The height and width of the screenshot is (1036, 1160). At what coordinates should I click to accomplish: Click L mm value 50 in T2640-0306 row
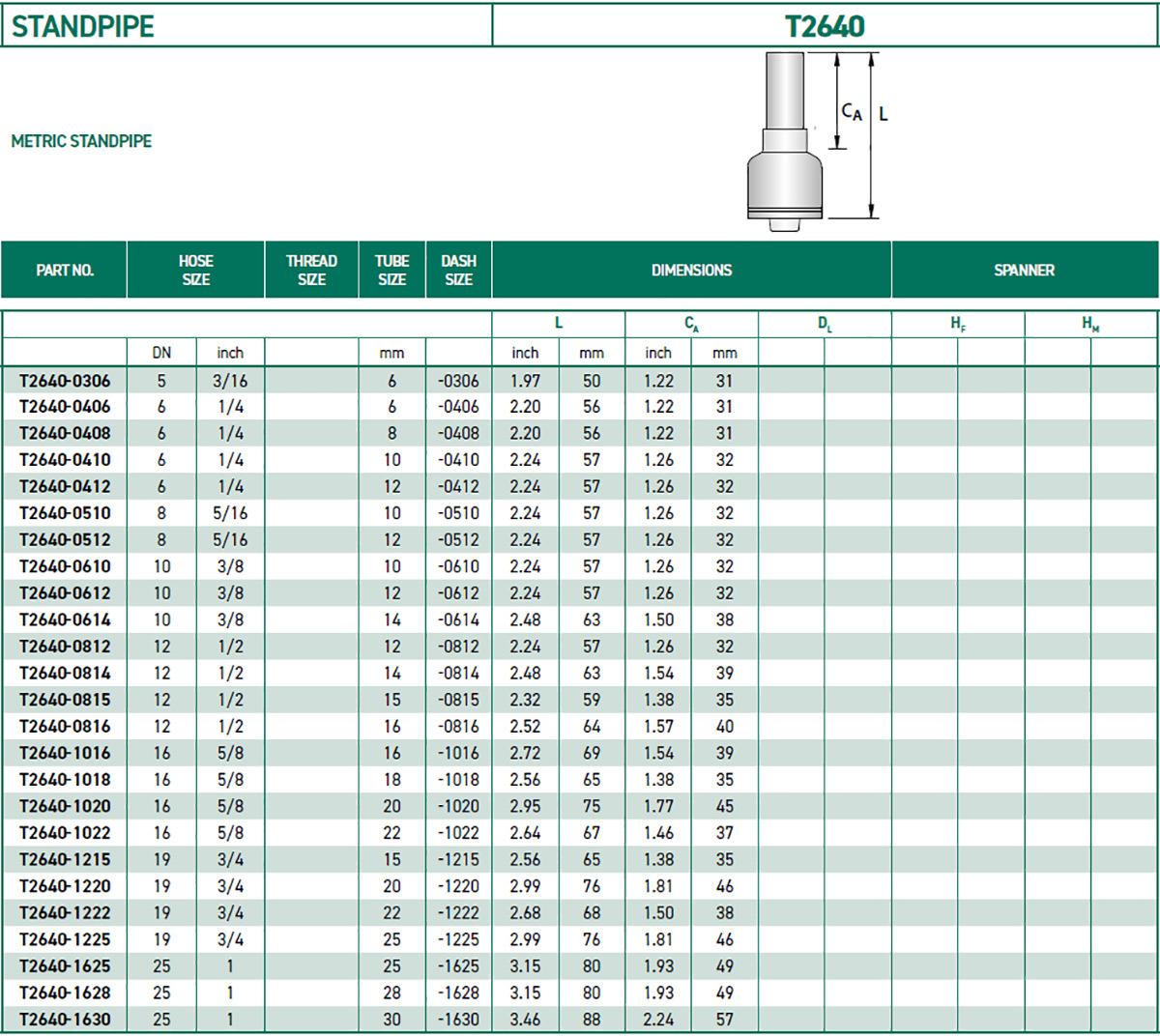592,381
